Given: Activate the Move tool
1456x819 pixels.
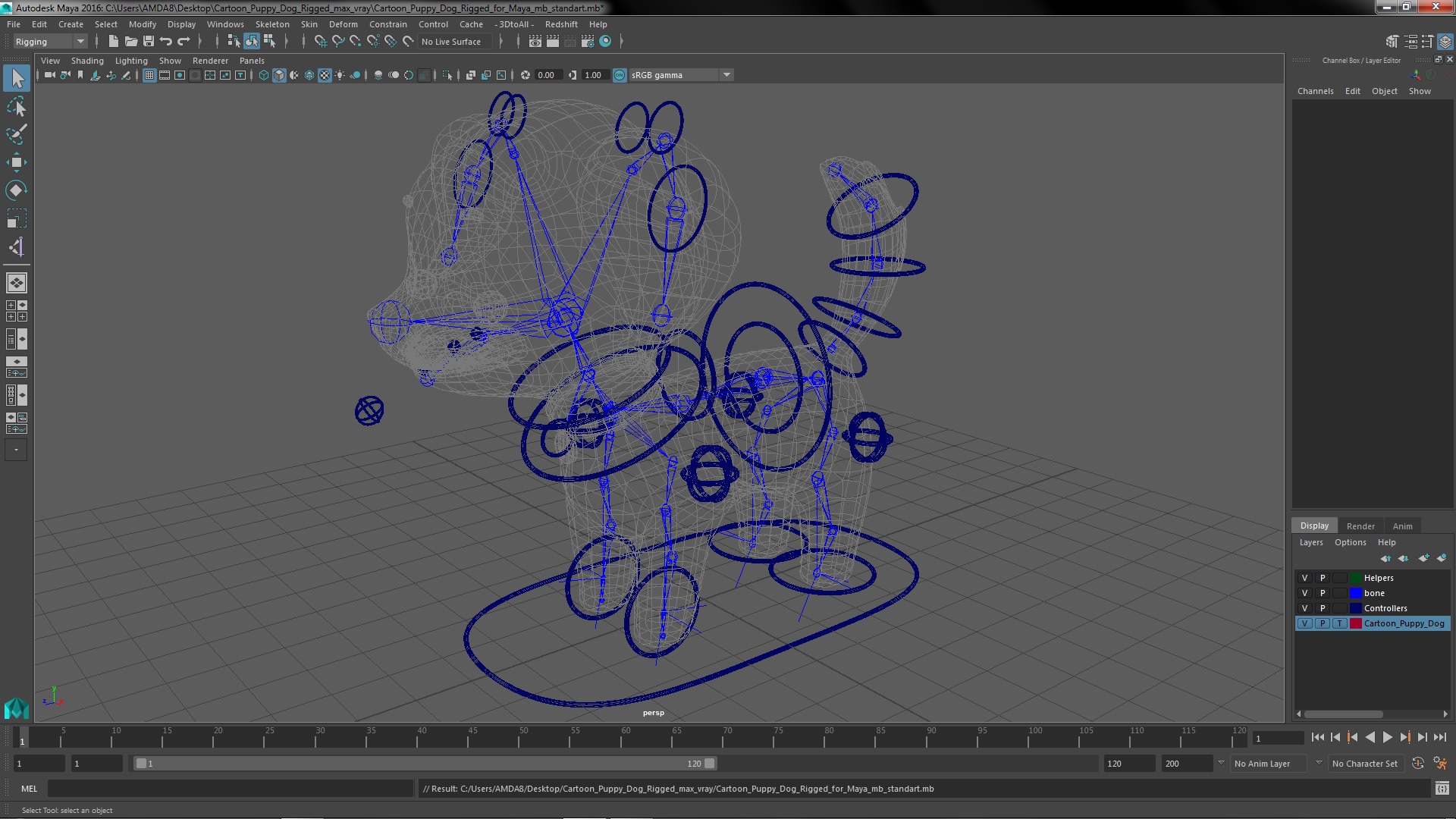Looking at the screenshot, I should (x=17, y=162).
